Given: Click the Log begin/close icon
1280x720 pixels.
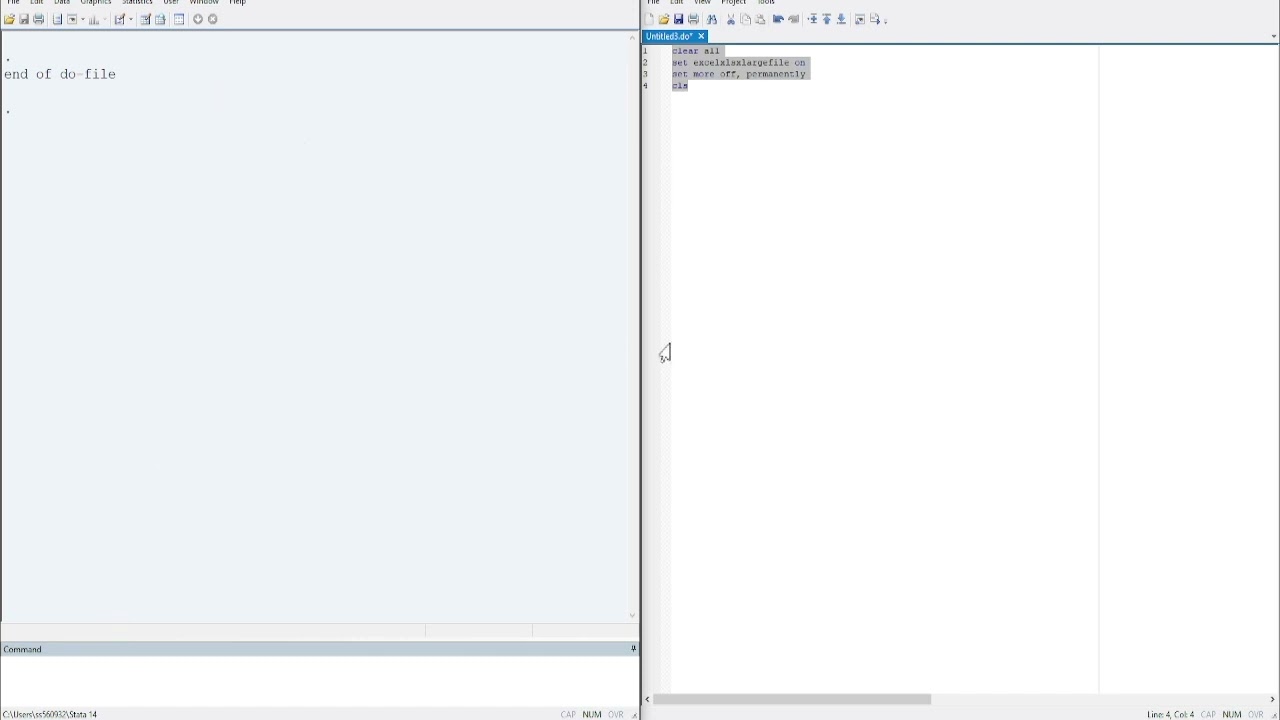Looking at the screenshot, I should point(57,19).
